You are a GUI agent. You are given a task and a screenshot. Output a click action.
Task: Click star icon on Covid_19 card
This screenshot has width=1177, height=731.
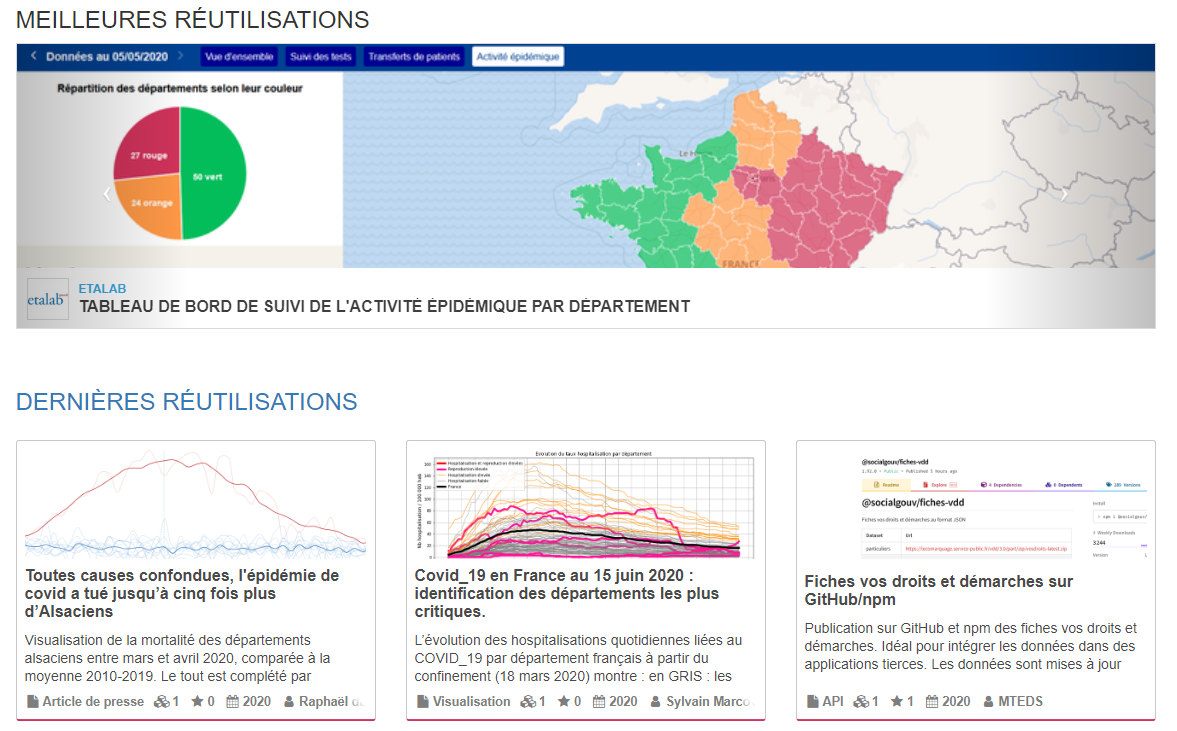[564, 702]
